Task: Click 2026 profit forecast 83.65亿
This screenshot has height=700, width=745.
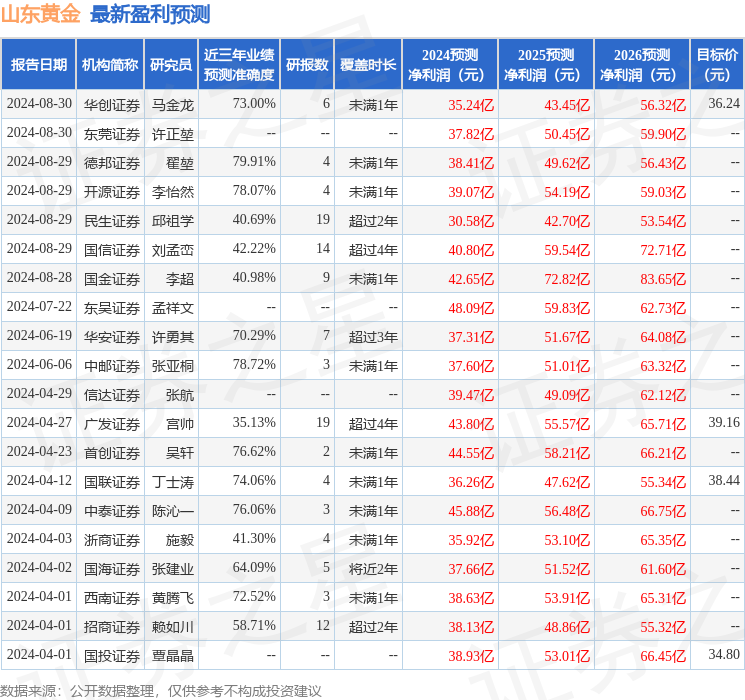Action: pos(663,279)
